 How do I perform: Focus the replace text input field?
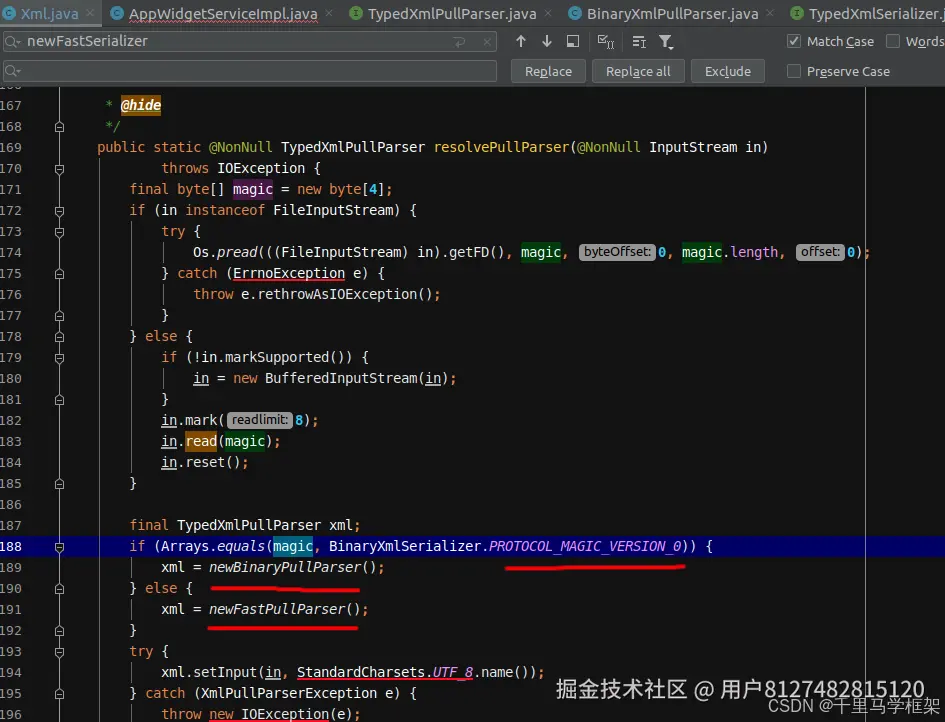pyautogui.click(x=250, y=71)
